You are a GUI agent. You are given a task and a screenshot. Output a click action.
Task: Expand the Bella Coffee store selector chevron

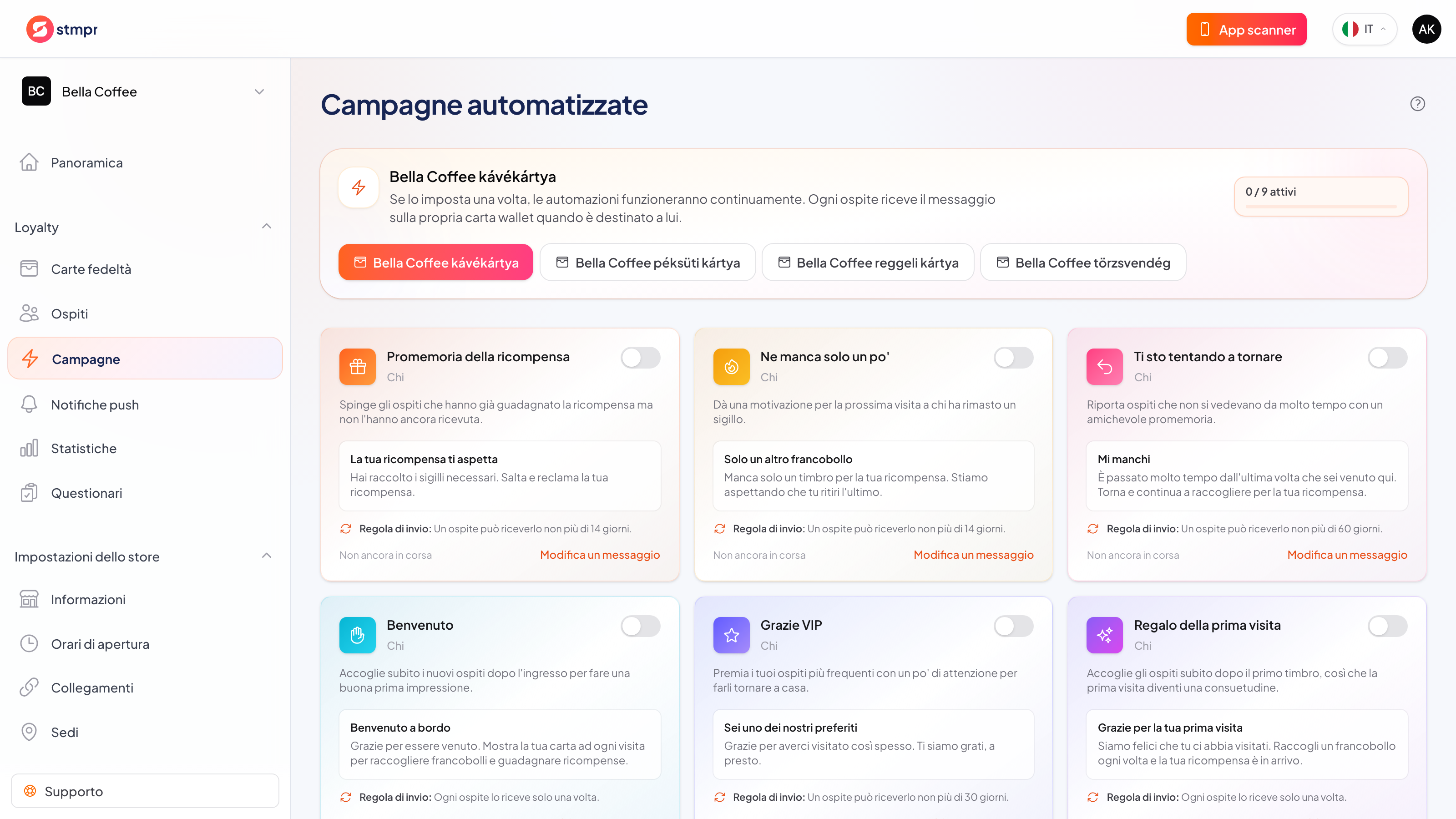click(x=259, y=91)
